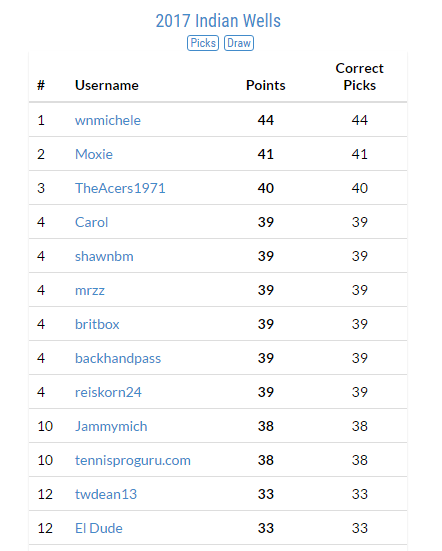This screenshot has width=442, height=551.
Task: Select TheAcers1971 username link
Action: 120,188
